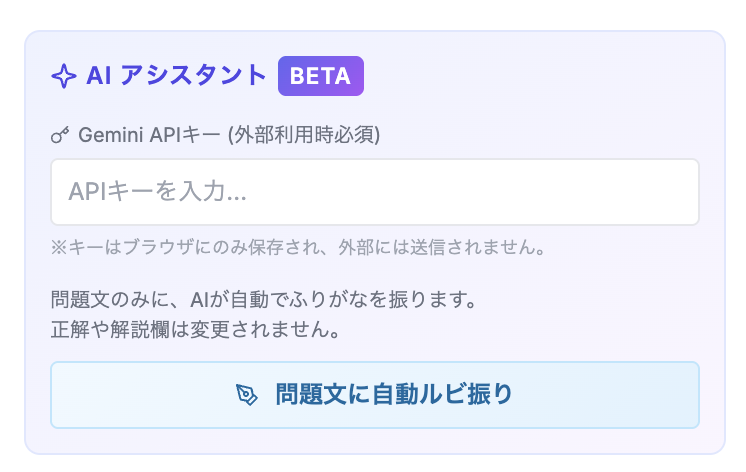
Task: Click the purple BETA badge
Action: click(x=320, y=76)
